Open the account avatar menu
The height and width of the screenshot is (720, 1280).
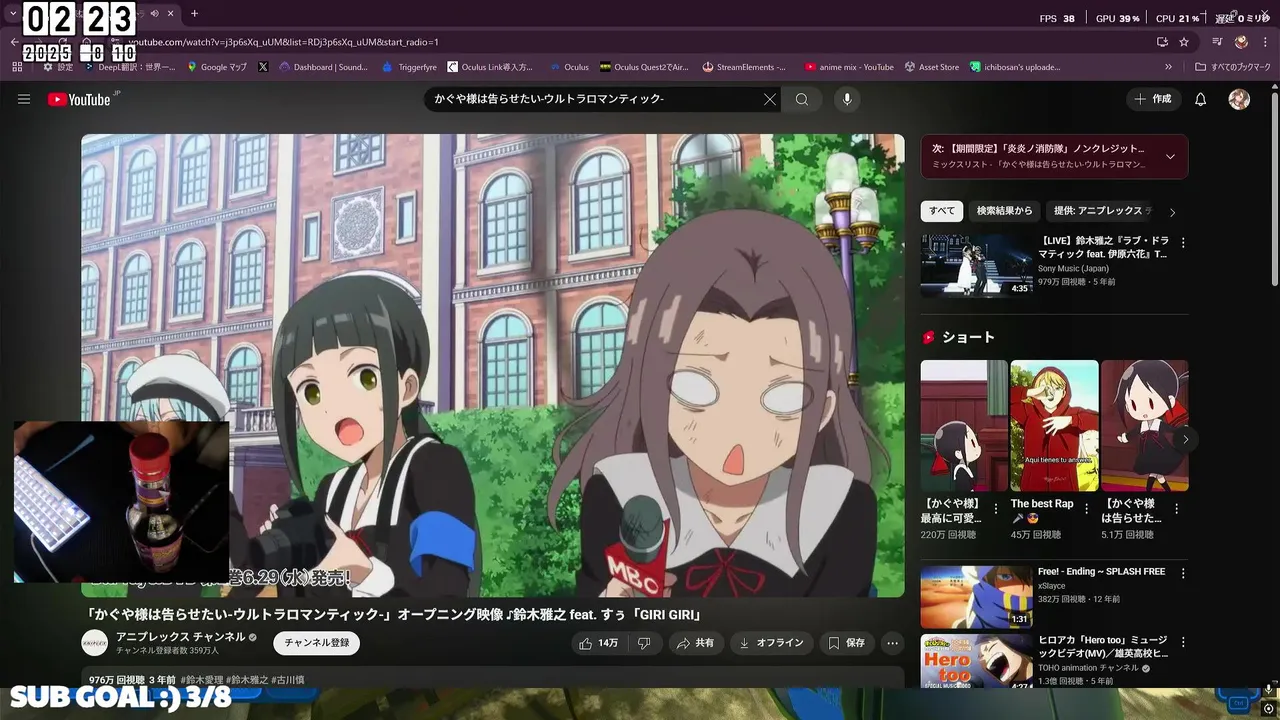click(x=1239, y=99)
